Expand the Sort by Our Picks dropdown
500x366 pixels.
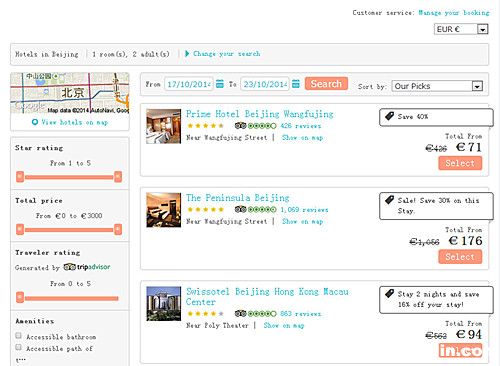[437, 86]
